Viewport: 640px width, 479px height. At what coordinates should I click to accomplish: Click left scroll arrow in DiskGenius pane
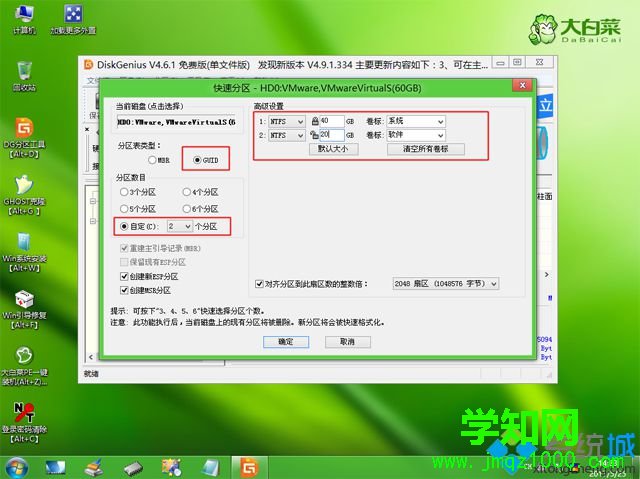pyautogui.click(x=91, y=357)
